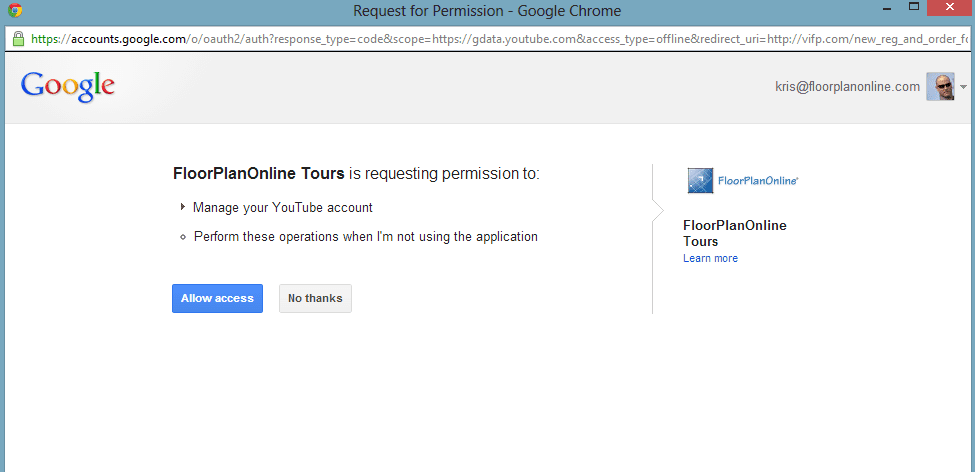975x472 pixels.
Task: Open the account dropdown arrow beside the avatar
Action: tap(964, 88)
